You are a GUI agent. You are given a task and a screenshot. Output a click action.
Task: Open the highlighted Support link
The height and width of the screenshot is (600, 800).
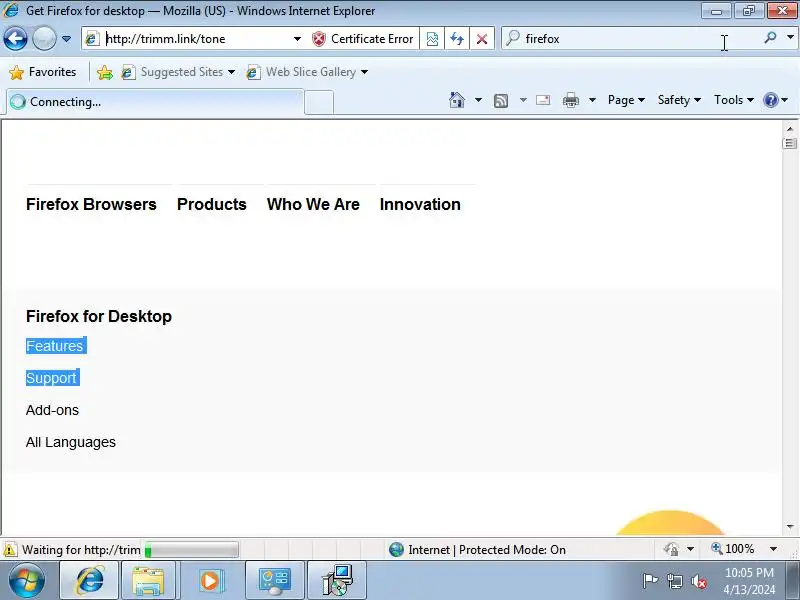coord(51,378)
